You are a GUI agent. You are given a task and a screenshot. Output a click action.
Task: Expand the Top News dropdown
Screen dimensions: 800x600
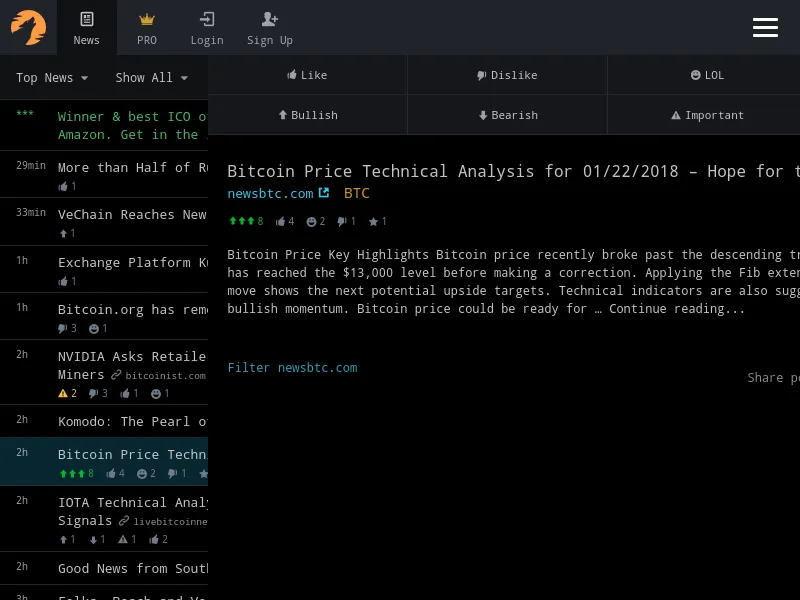click(x=52, y=78)
